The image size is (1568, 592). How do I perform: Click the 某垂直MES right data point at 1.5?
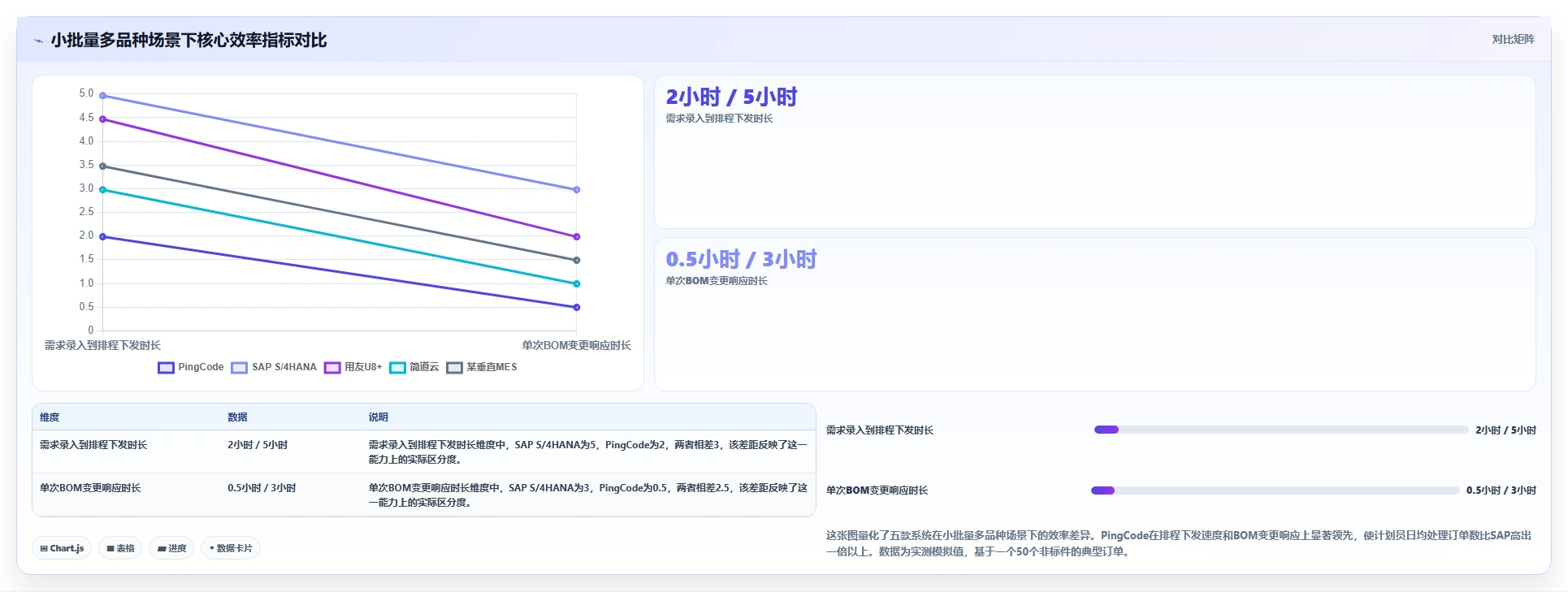pyautogui.click(x=577, y=261)
